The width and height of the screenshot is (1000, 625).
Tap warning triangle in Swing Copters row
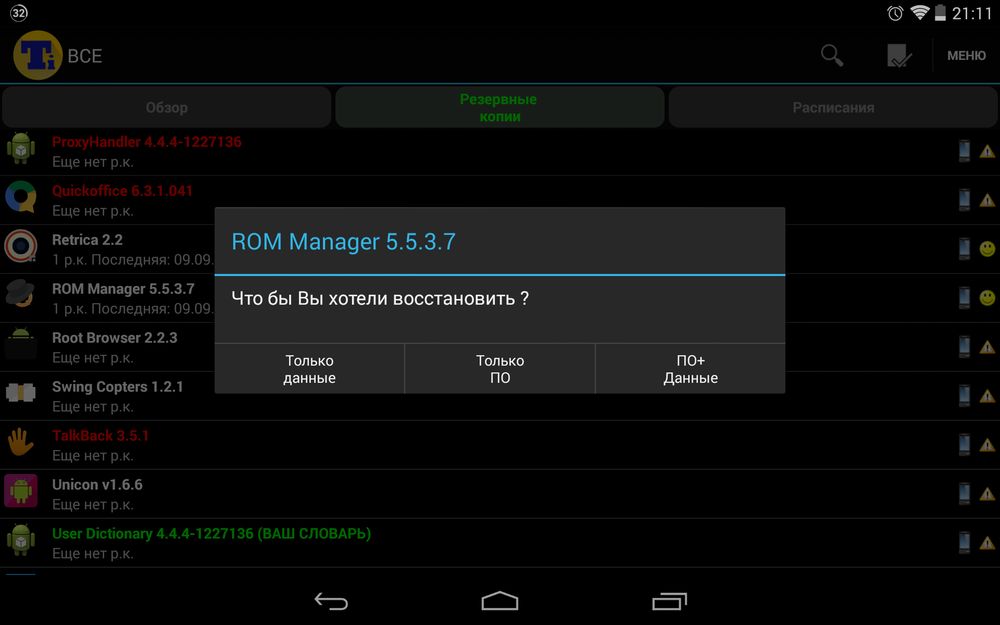tap(987, 396)
